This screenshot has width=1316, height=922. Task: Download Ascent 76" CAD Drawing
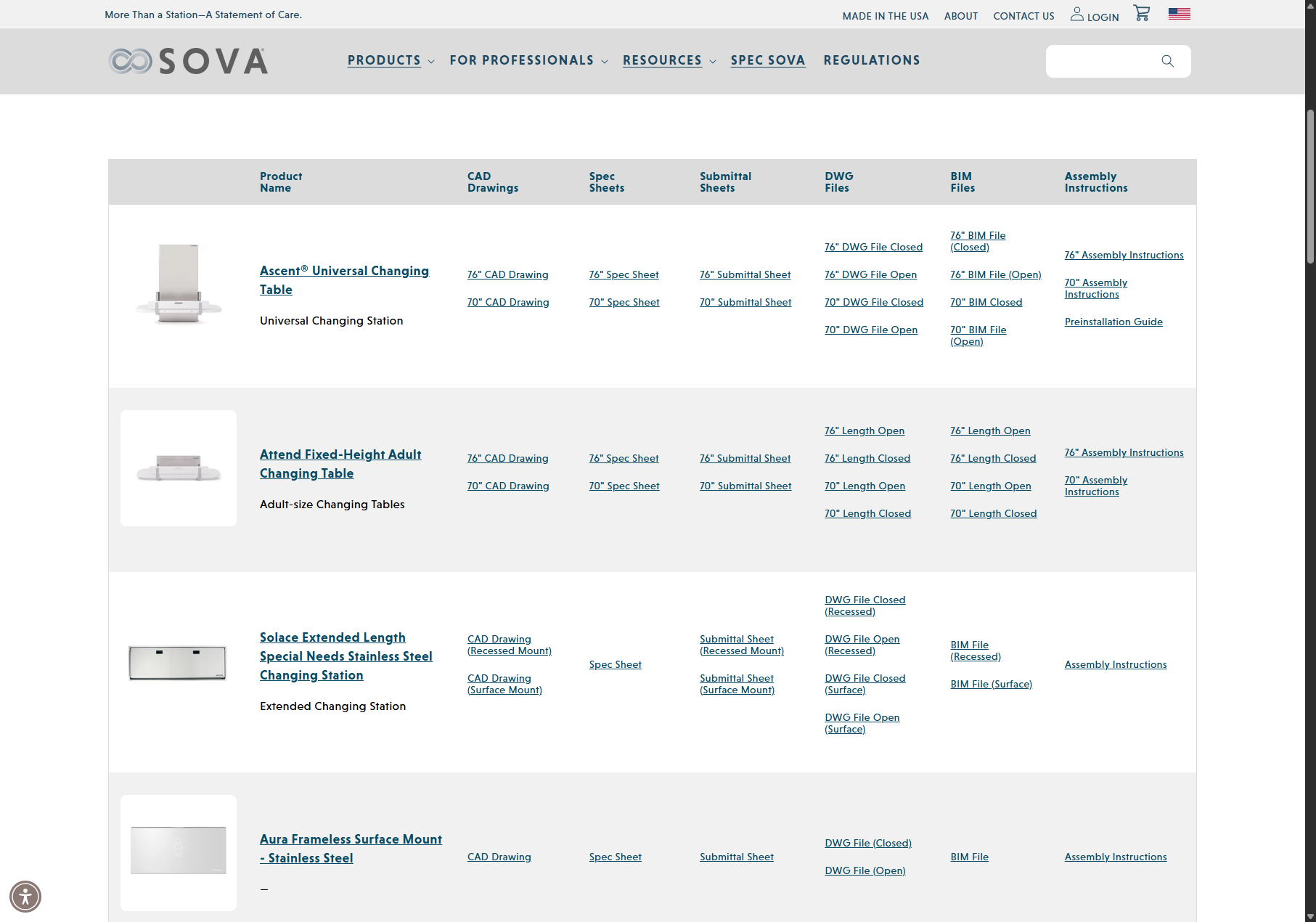point(508,274)
